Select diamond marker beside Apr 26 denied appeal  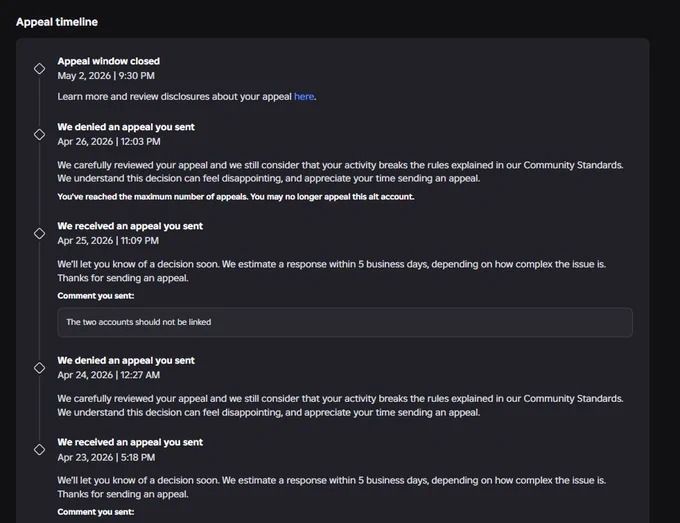(x=39, y=134)
